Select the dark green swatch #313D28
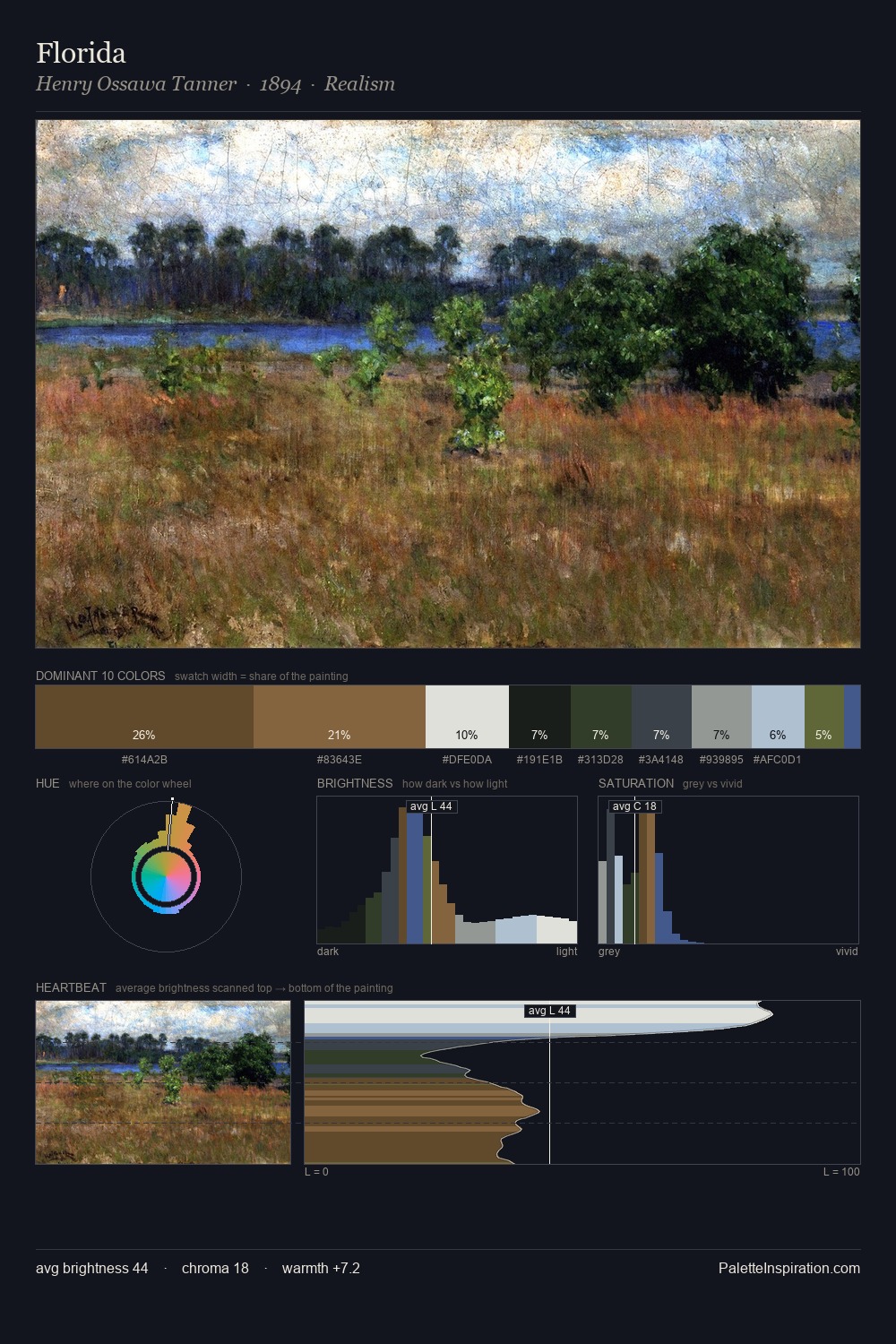The width and height of the screenshot is (896, 1344). 601,717
